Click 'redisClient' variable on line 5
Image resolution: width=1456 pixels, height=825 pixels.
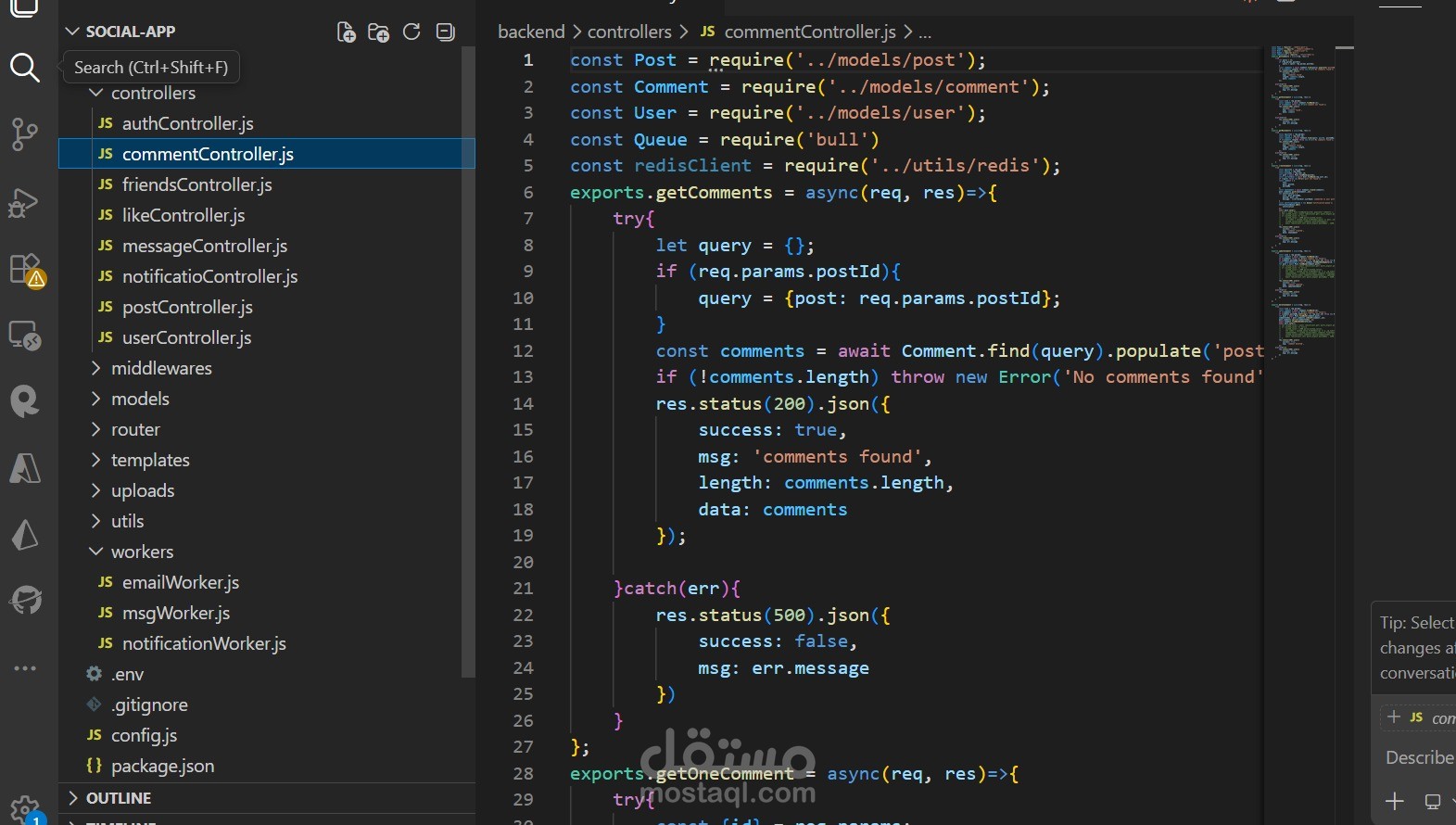pos(692,166)
